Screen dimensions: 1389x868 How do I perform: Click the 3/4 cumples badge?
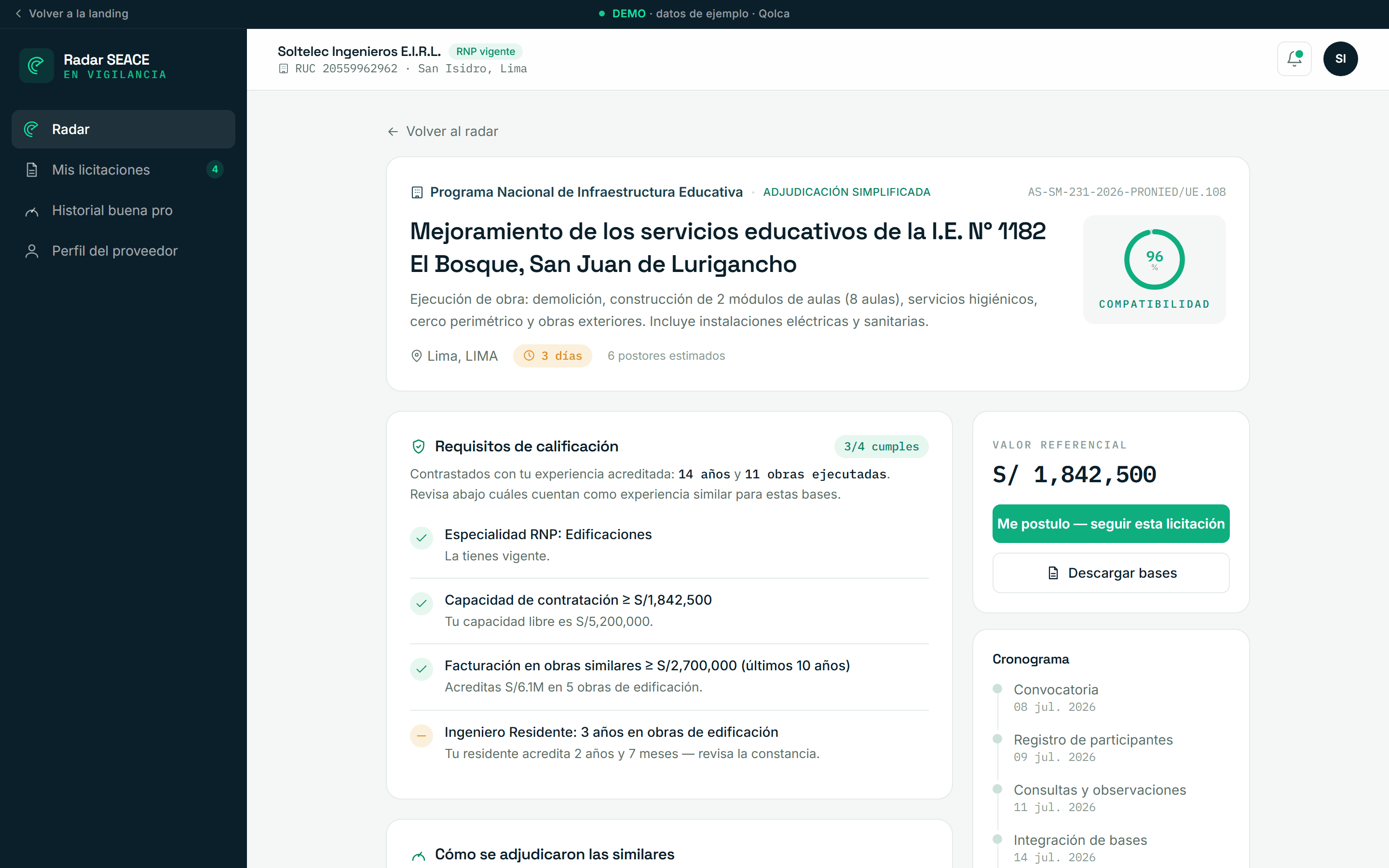pyautogui.click(x=881, y=447)
